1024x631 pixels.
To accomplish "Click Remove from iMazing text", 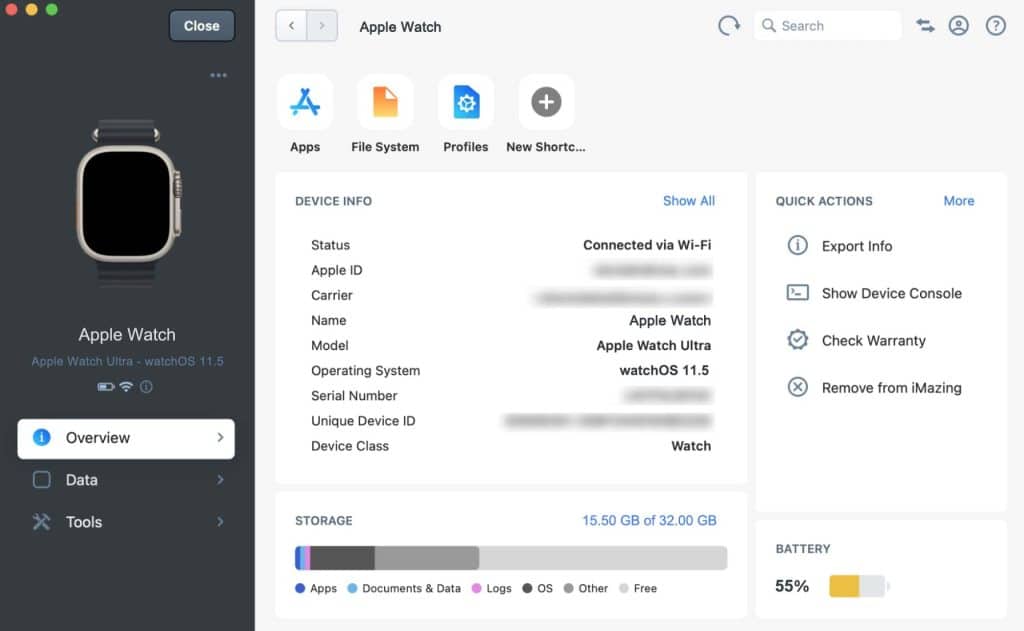I will [x=891, y=388].
